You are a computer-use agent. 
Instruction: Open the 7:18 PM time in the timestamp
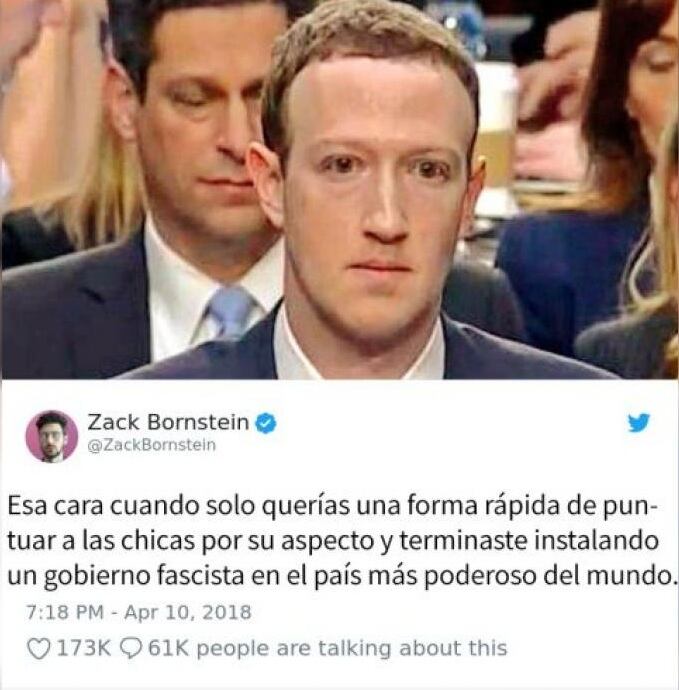click(65, 612)
